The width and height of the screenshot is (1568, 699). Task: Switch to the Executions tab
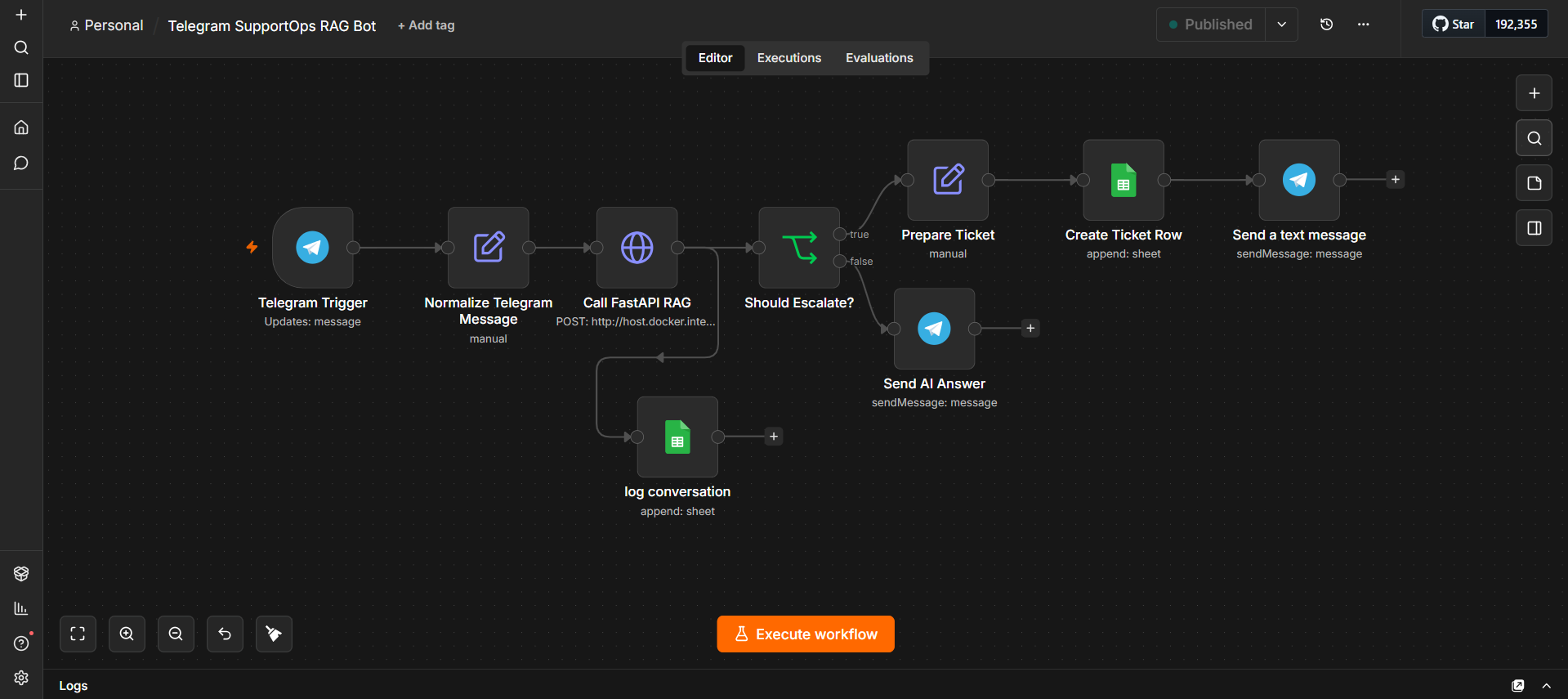[789, 58]
